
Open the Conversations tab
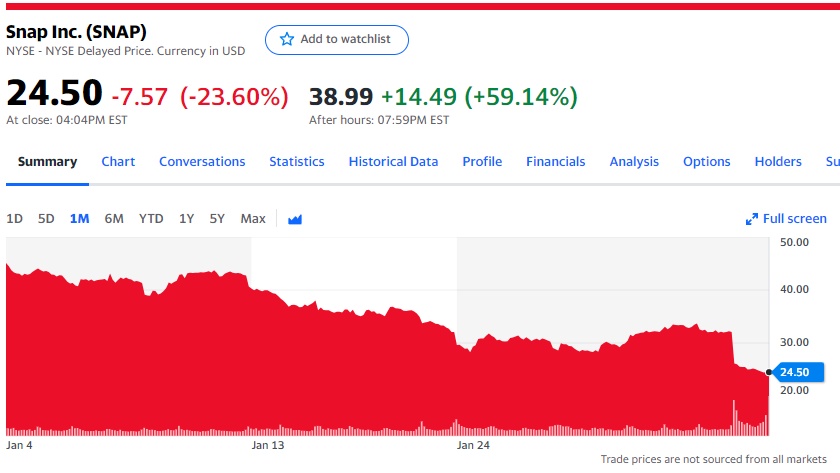coord(202,161)
